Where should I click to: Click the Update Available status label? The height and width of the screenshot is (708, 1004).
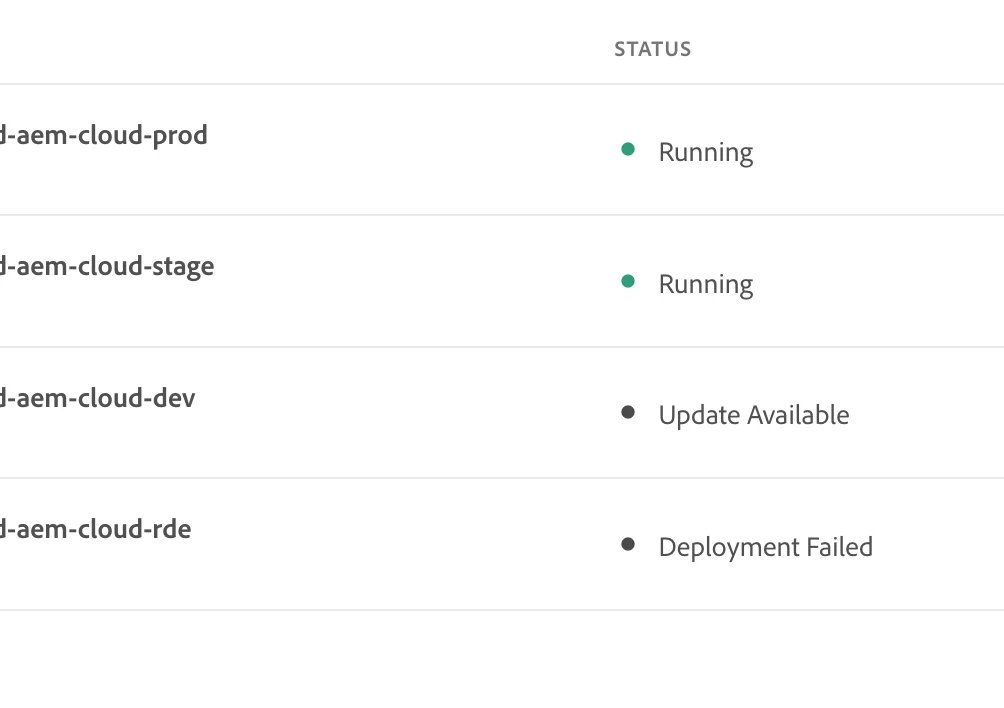point(753,416)
